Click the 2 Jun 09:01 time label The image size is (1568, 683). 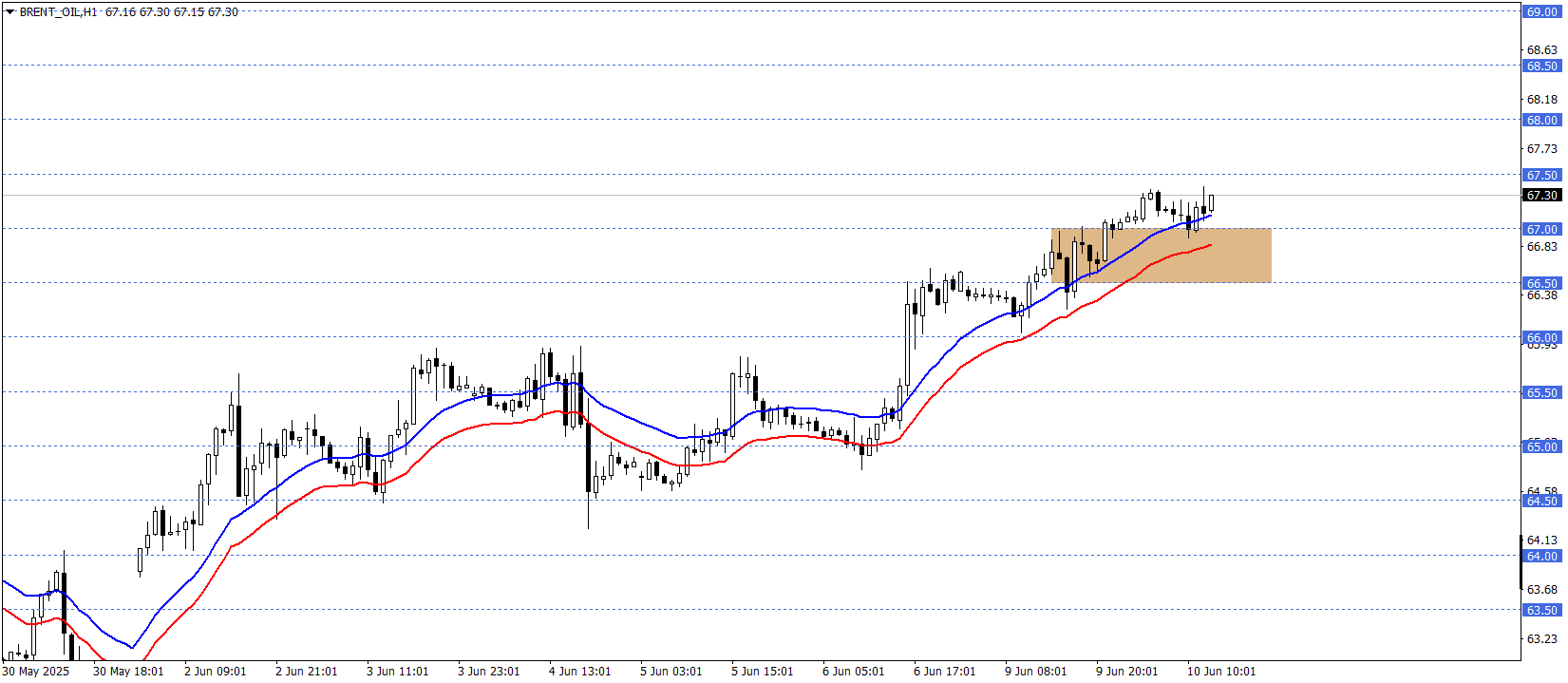(x=216, y=672)
